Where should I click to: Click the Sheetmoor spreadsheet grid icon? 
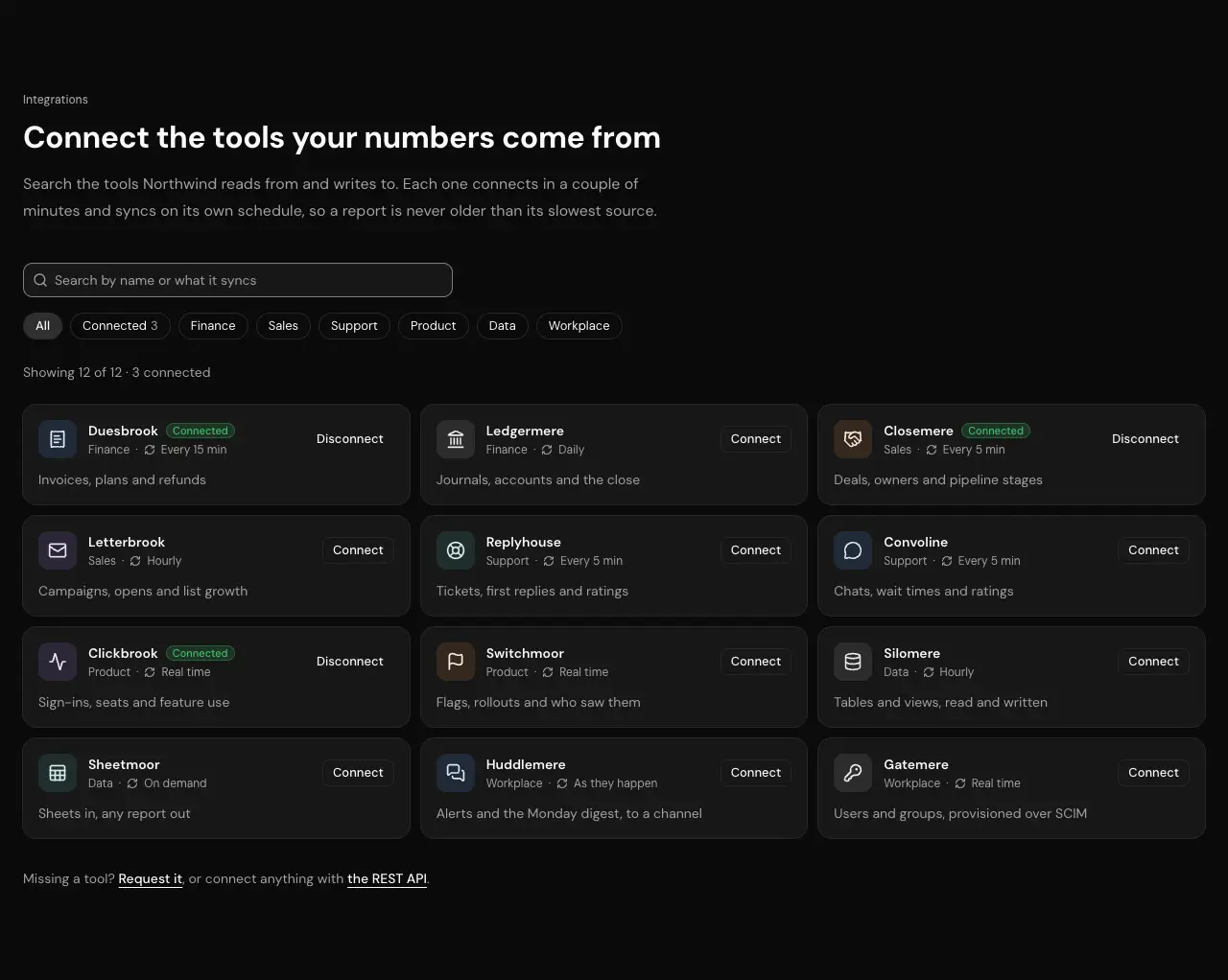coord(58,773)
